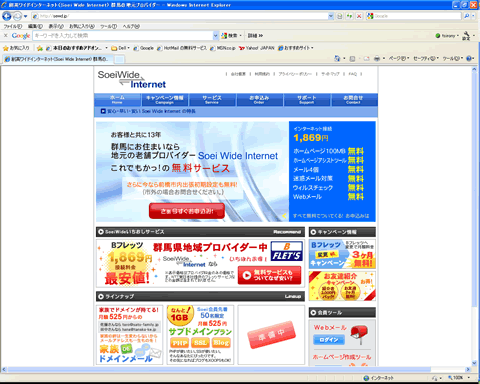Open the ツール menu
Screen dimensions: 480x384
tap(108, 26)
